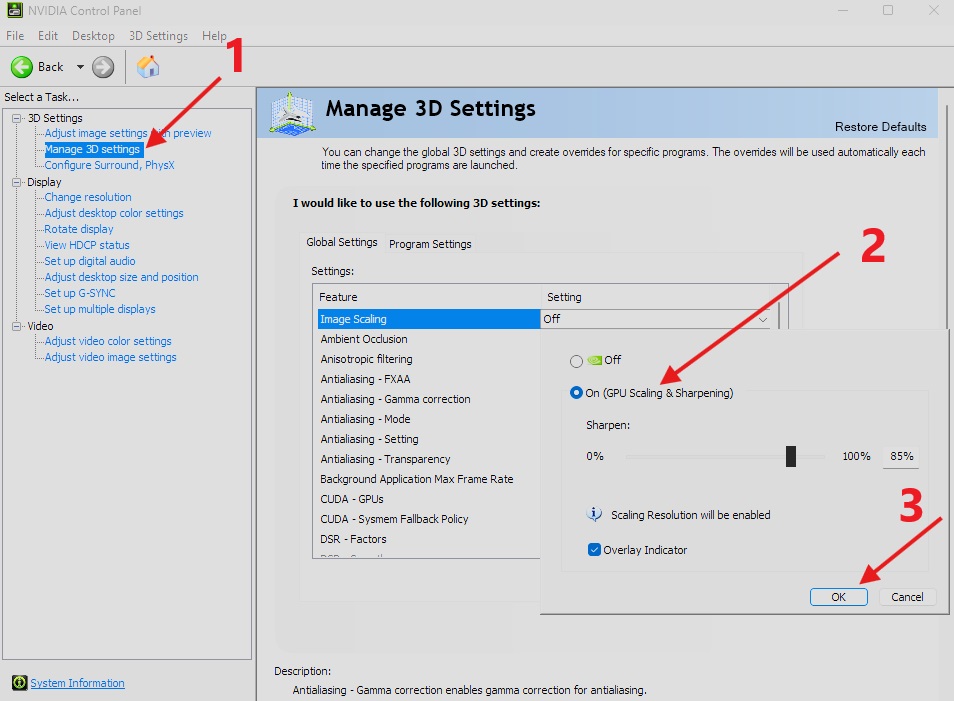This screenshot has width=954, height=701.
Task: Open the Image Scaling setting dropdown
Action: 763,319
